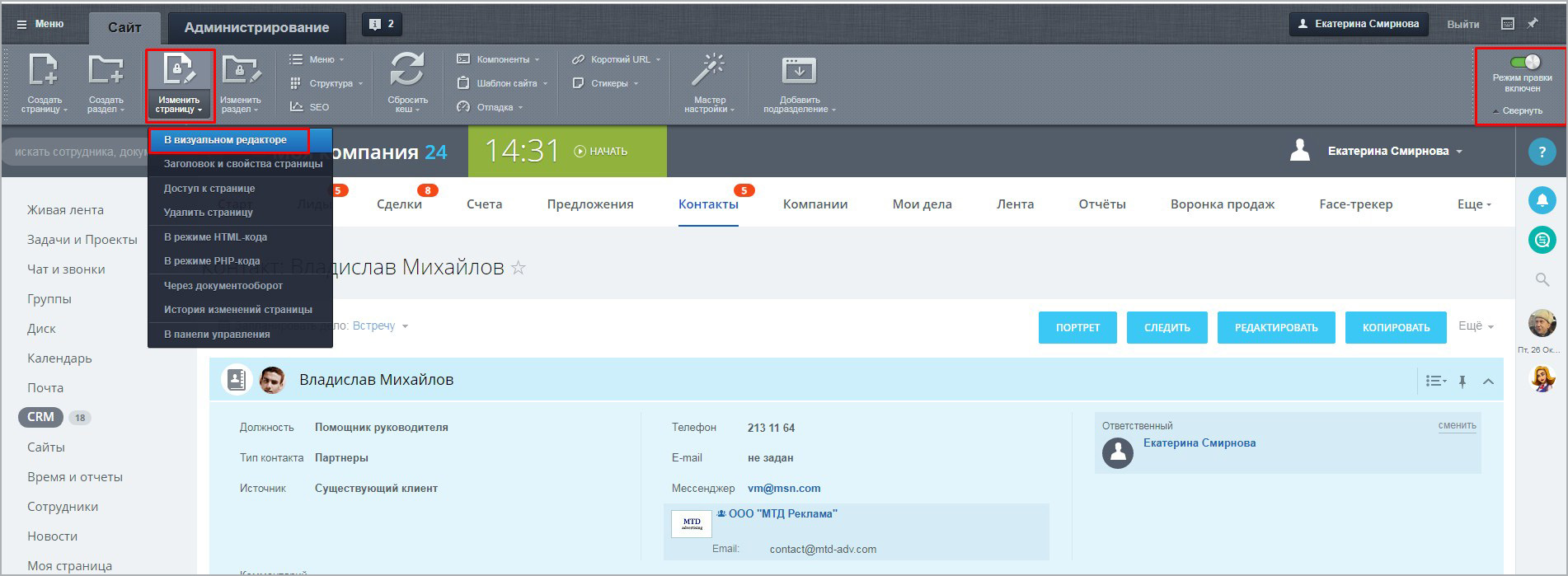1568x576 pixels.
Task: Mark contact as favorite with star icon
Action: [518, 268]
